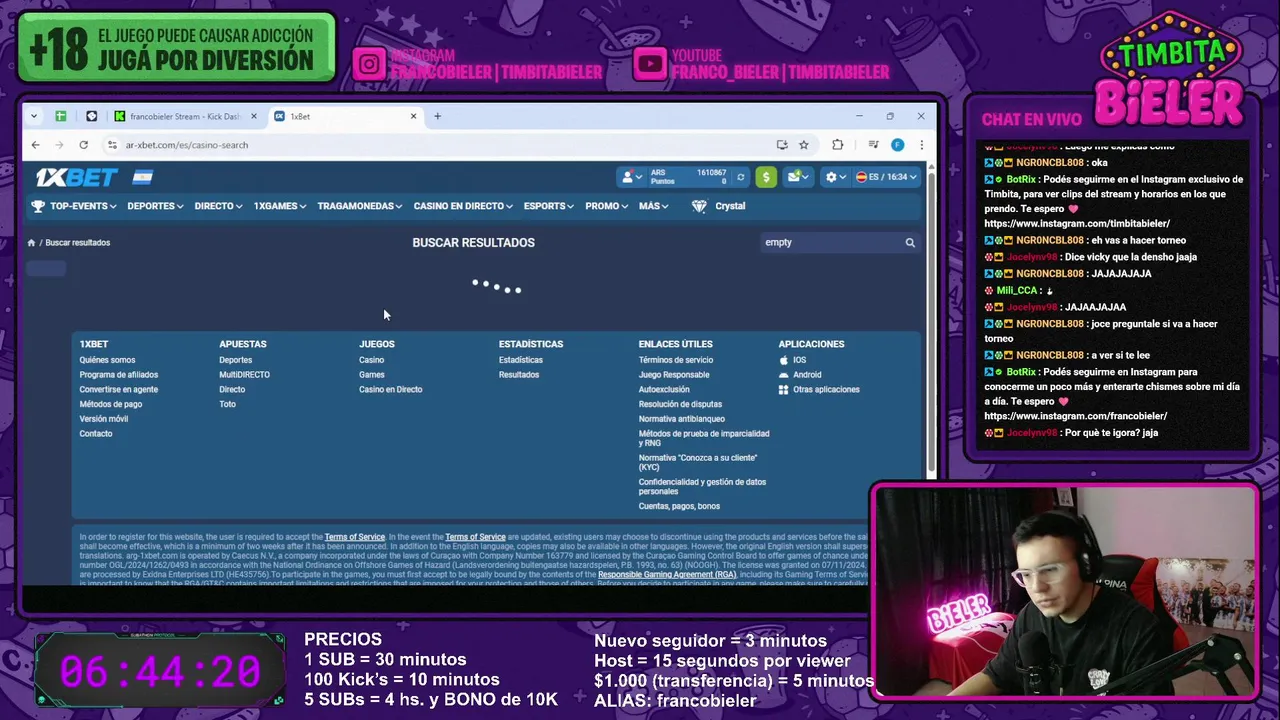The image size is (1280, 720).
Task: Switch to the green pinned browser tab
Action: pos(60,116)
